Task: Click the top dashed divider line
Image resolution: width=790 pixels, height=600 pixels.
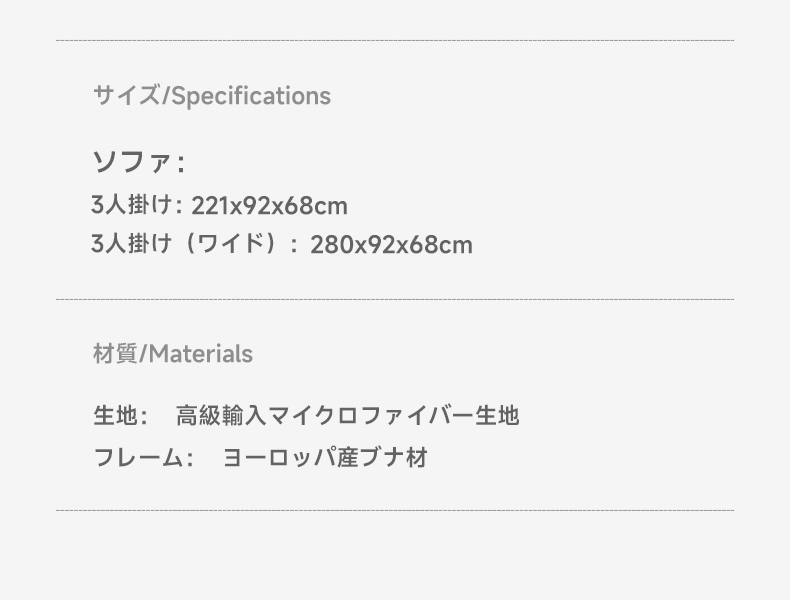Action: (395, 40)
